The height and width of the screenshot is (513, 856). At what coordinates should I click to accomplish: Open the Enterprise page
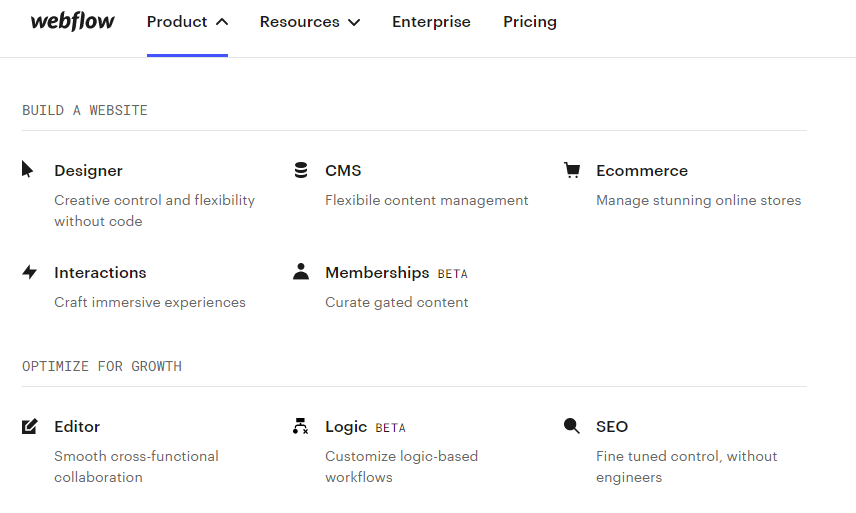pos(431,22)
